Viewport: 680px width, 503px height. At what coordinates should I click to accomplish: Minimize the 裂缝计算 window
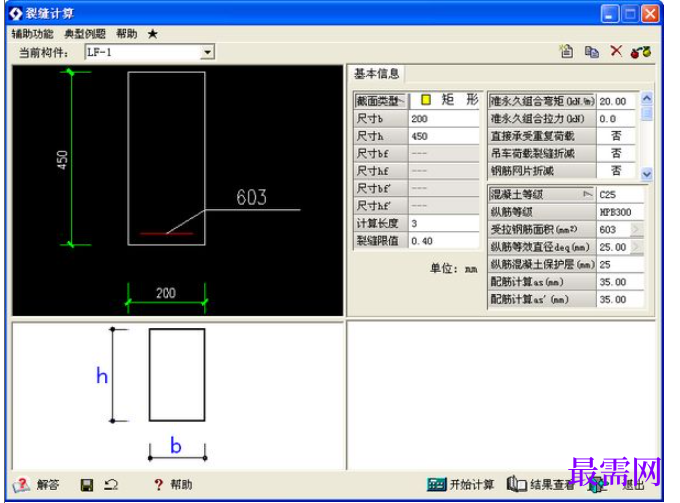point(609,14)
